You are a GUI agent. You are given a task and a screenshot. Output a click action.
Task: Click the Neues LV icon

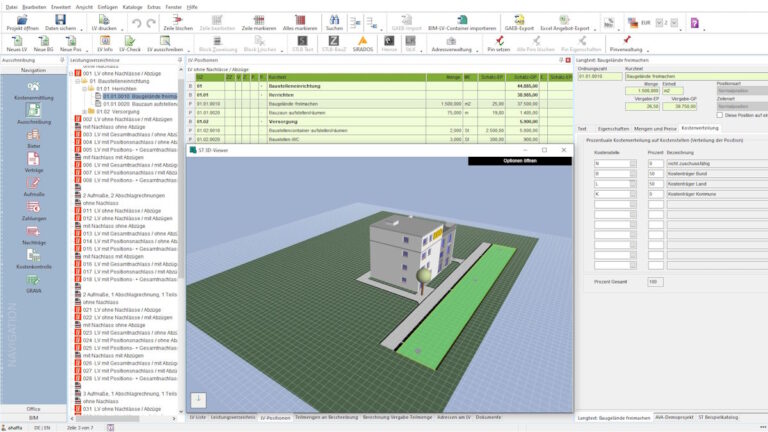coord(16,43)
